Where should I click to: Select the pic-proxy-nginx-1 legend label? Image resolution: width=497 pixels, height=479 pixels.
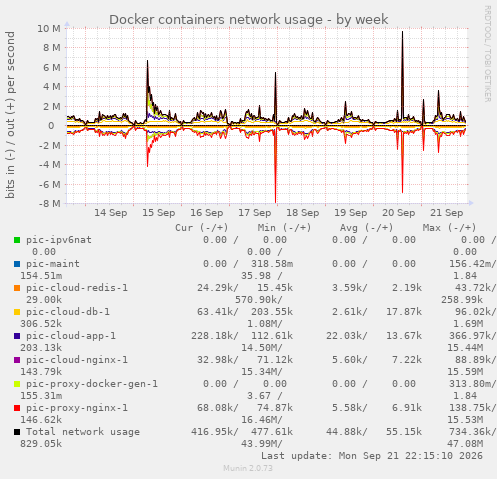tap(77, 408)
